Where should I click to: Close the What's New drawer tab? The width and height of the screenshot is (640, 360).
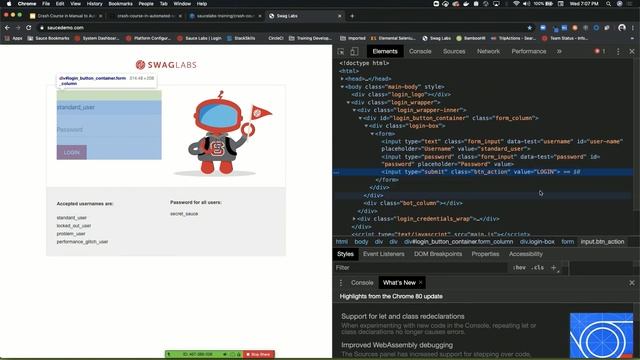420,282
